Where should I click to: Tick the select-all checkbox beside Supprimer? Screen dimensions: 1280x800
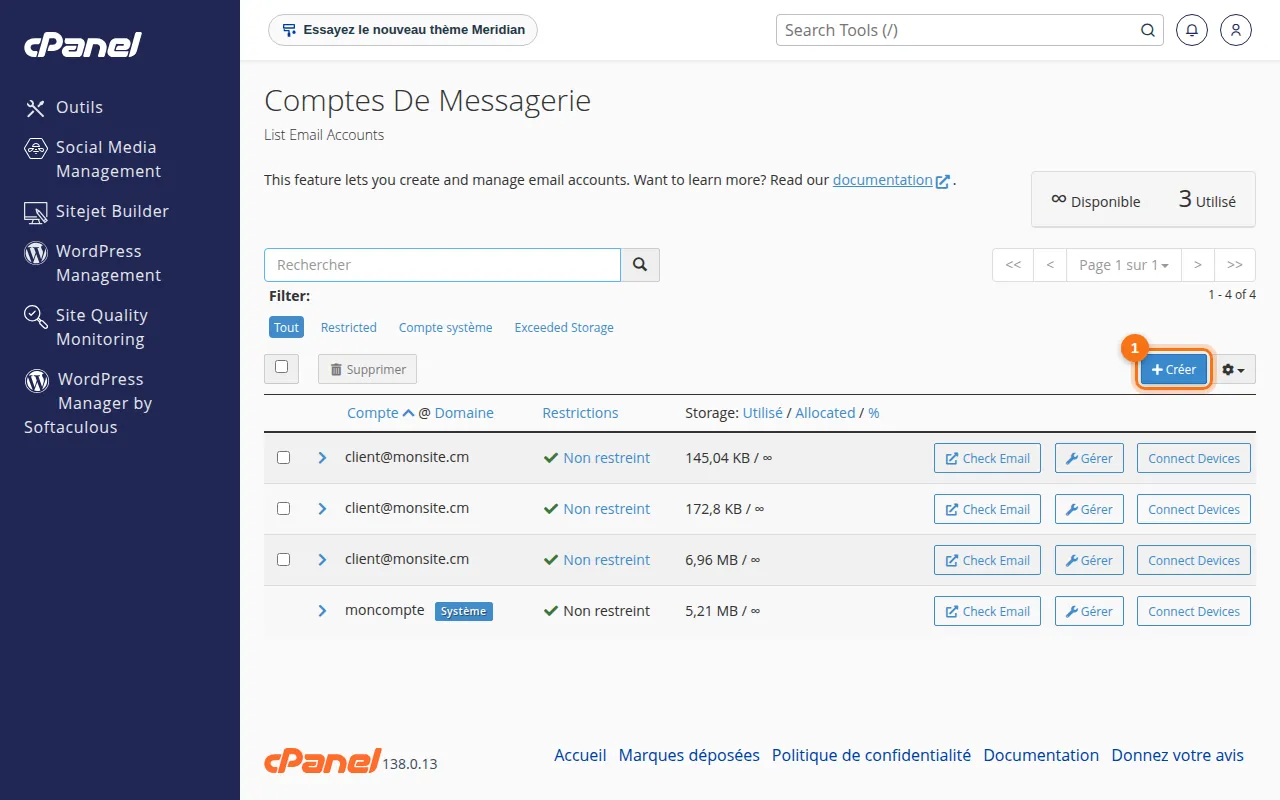281,367
